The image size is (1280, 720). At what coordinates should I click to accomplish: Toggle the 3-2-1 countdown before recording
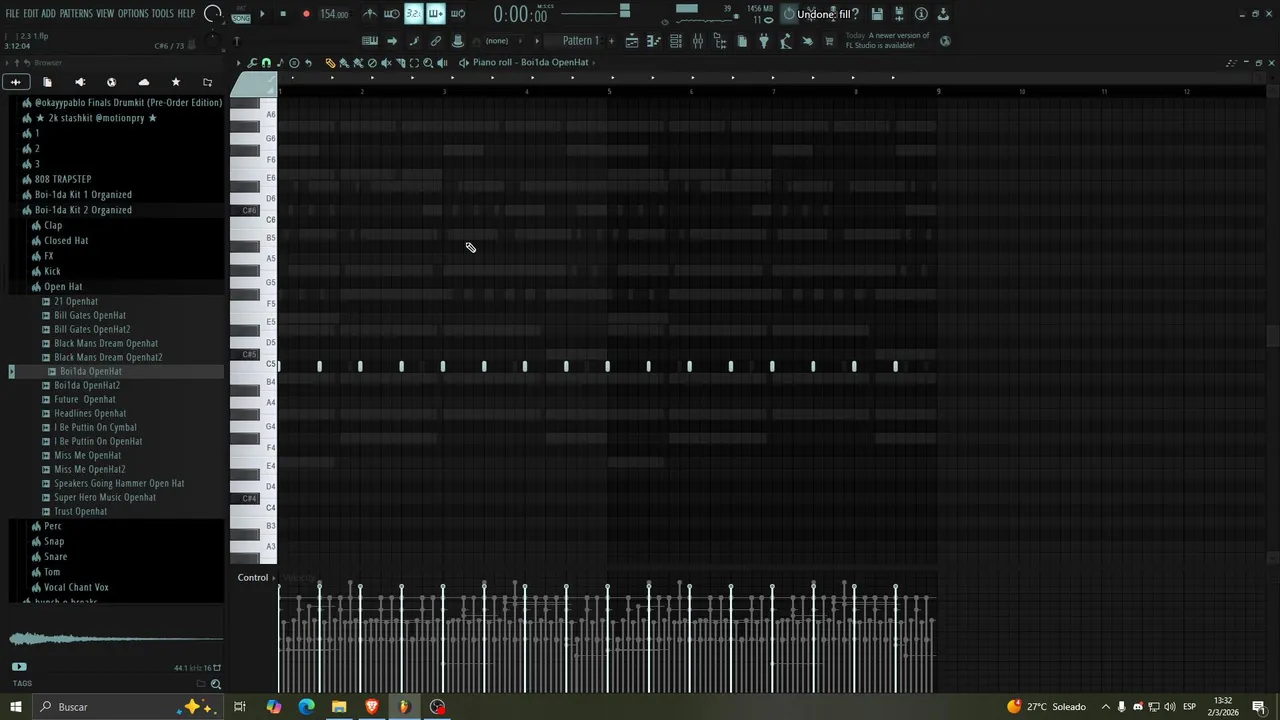(414, 14)
